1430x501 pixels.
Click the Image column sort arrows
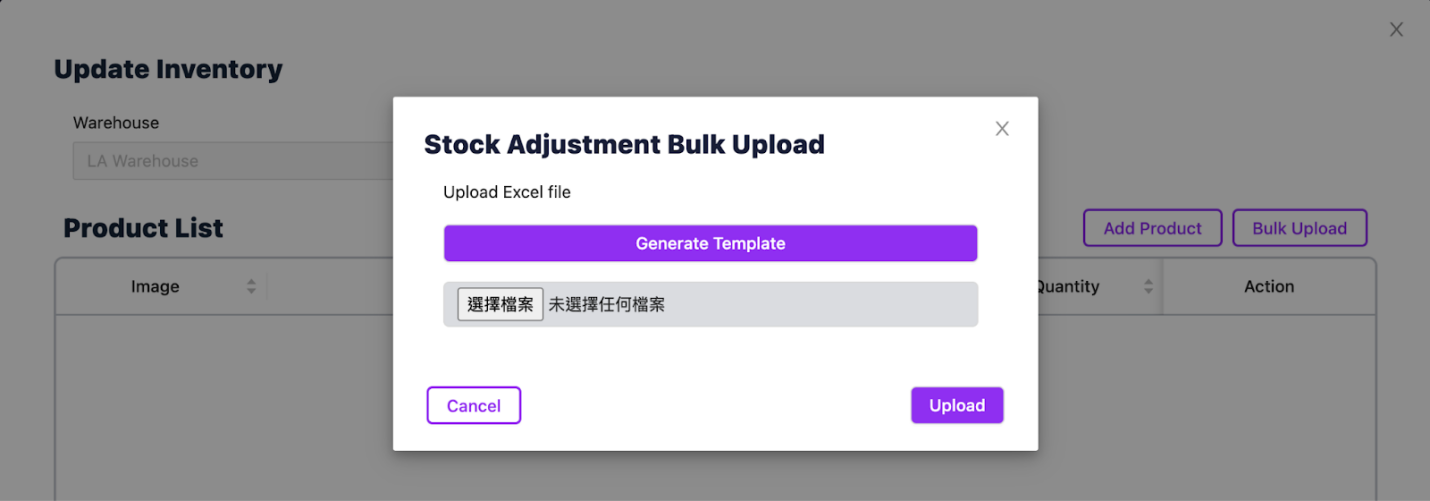tap(251, 287)
